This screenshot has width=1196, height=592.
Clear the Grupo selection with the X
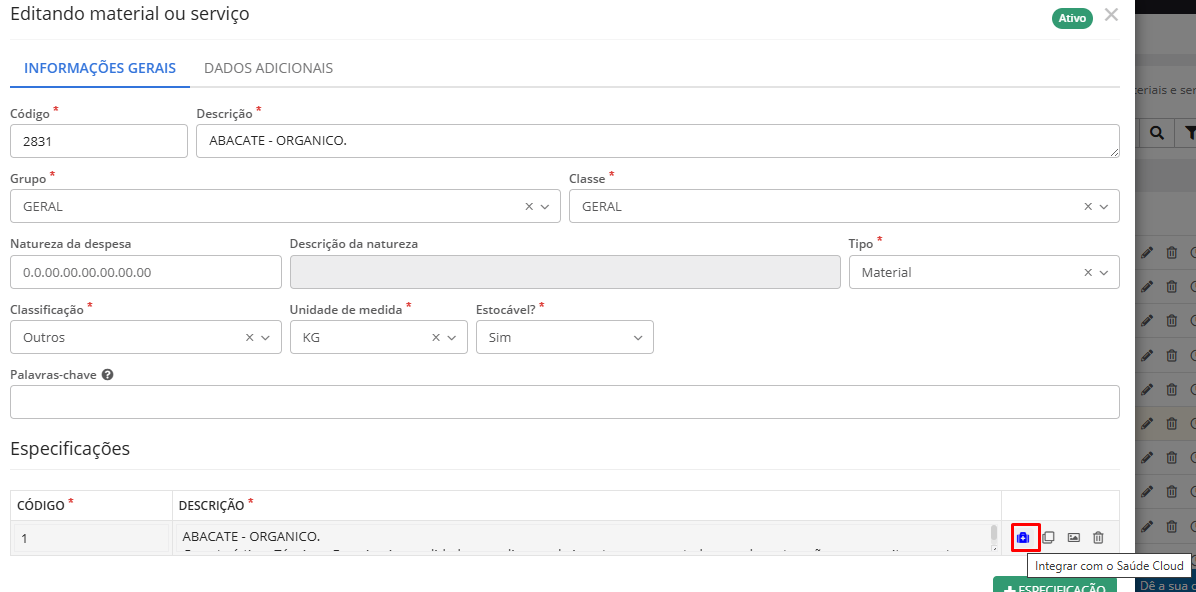[529, 207]
